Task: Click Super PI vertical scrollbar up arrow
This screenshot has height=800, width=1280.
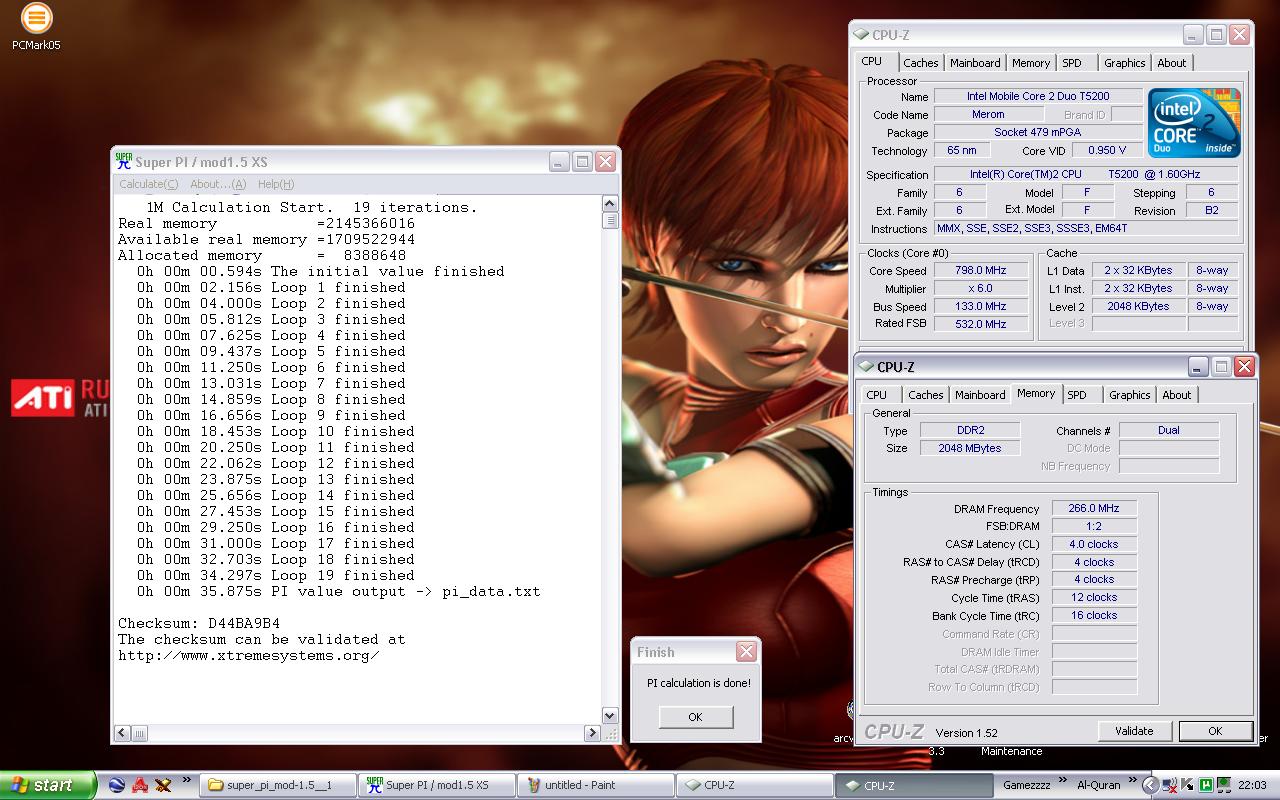Action: pos(610,204)
